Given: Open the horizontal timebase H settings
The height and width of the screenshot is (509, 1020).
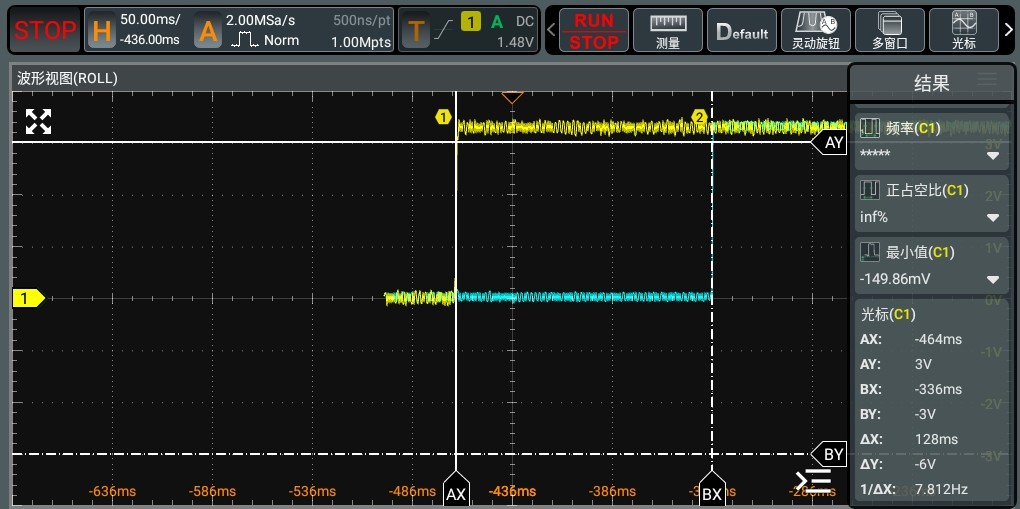Looking at the screenshot, I should tap(102, 31).
